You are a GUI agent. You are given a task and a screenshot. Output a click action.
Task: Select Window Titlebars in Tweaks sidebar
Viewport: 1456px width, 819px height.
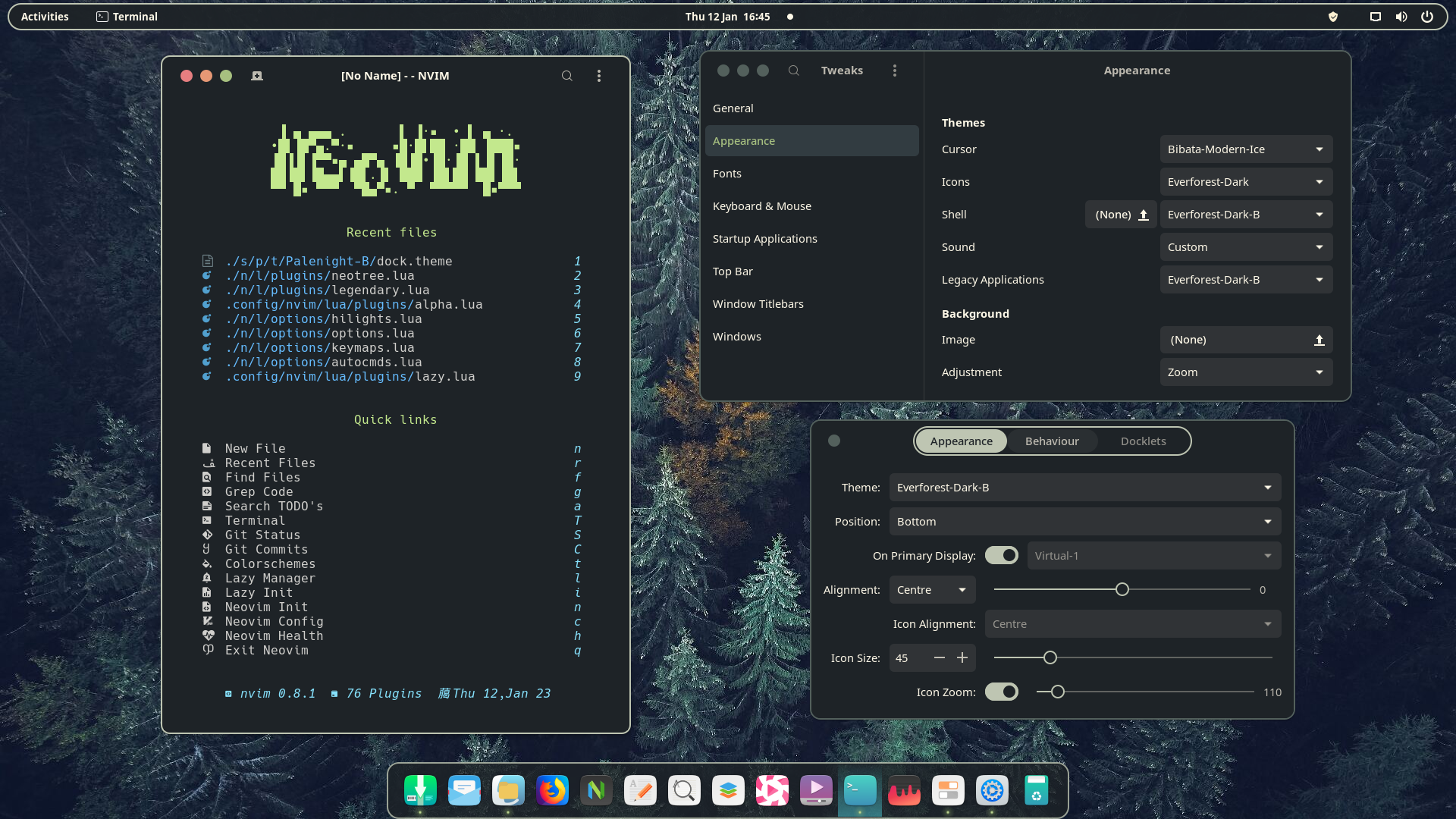coord(811,304)
